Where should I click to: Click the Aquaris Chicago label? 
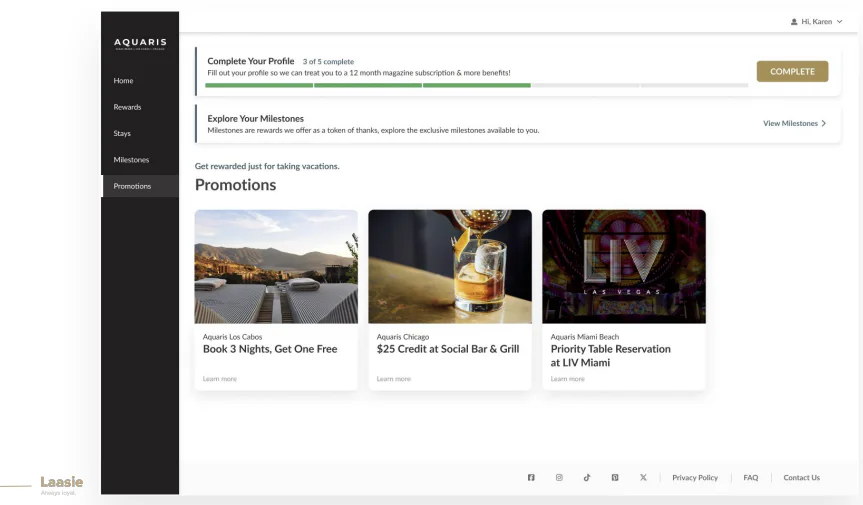pos(403,337)
